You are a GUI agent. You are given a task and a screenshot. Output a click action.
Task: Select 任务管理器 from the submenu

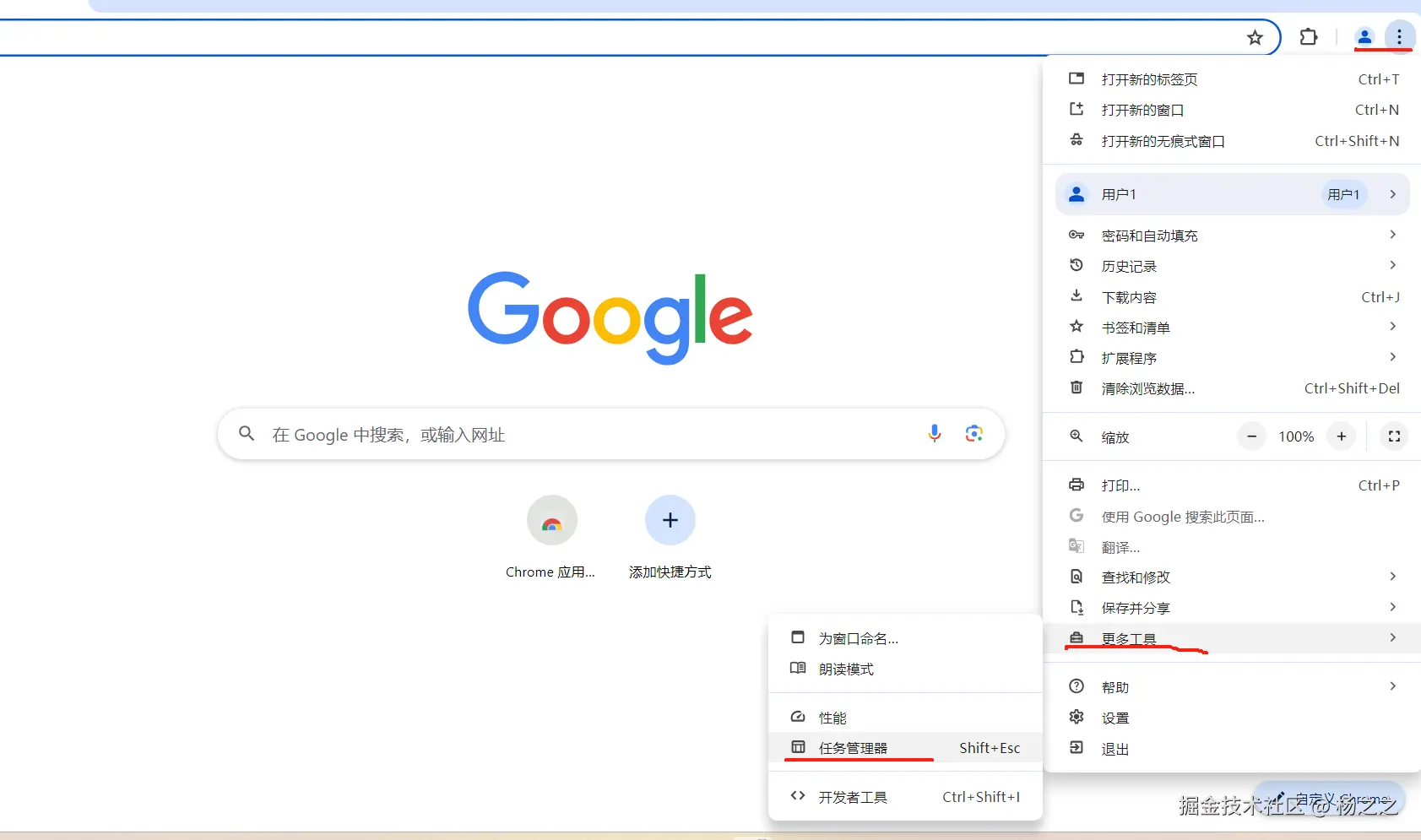pyautogui.click(x=854, y=747)
